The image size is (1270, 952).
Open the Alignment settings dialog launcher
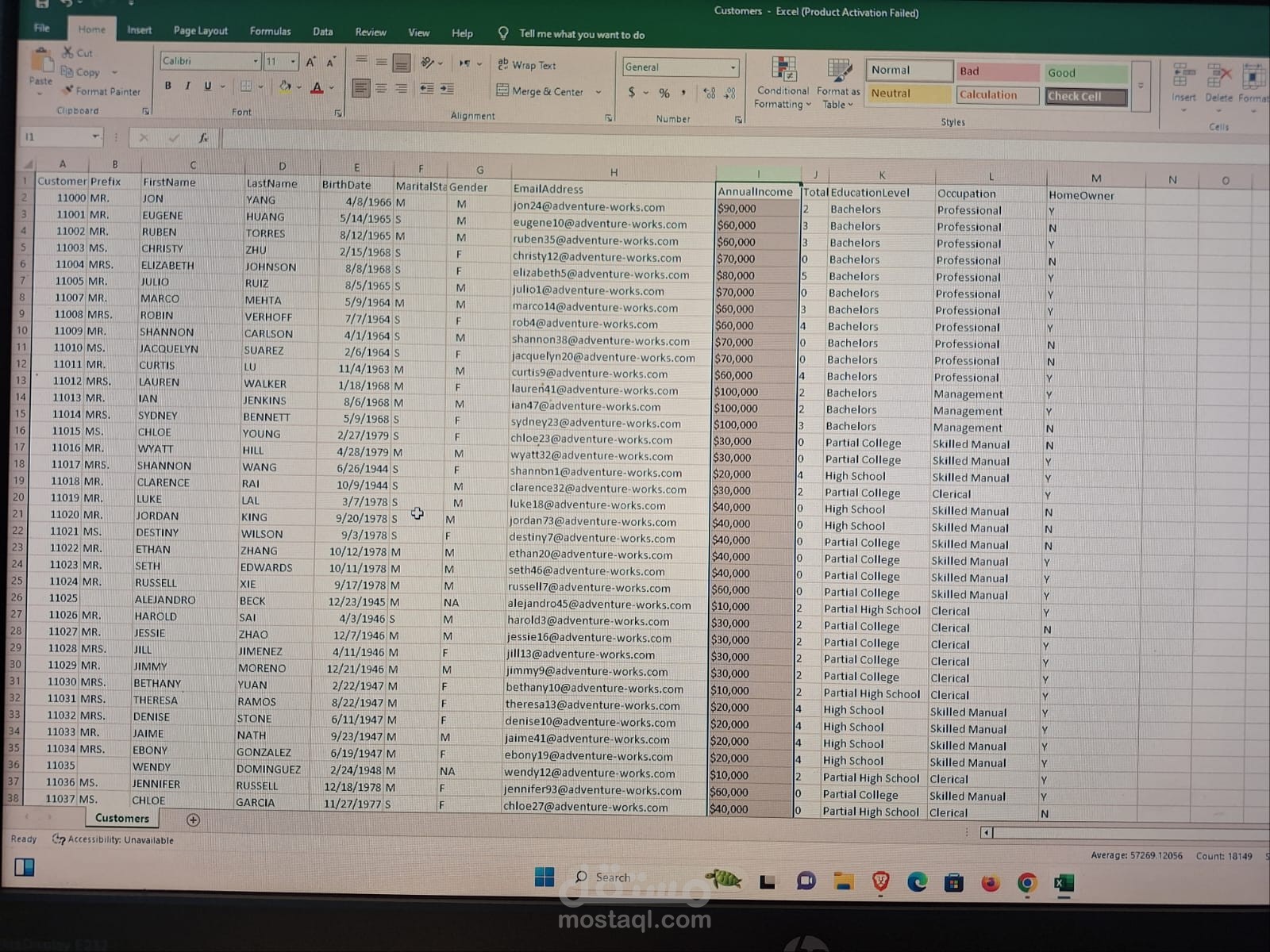(609, 117)
